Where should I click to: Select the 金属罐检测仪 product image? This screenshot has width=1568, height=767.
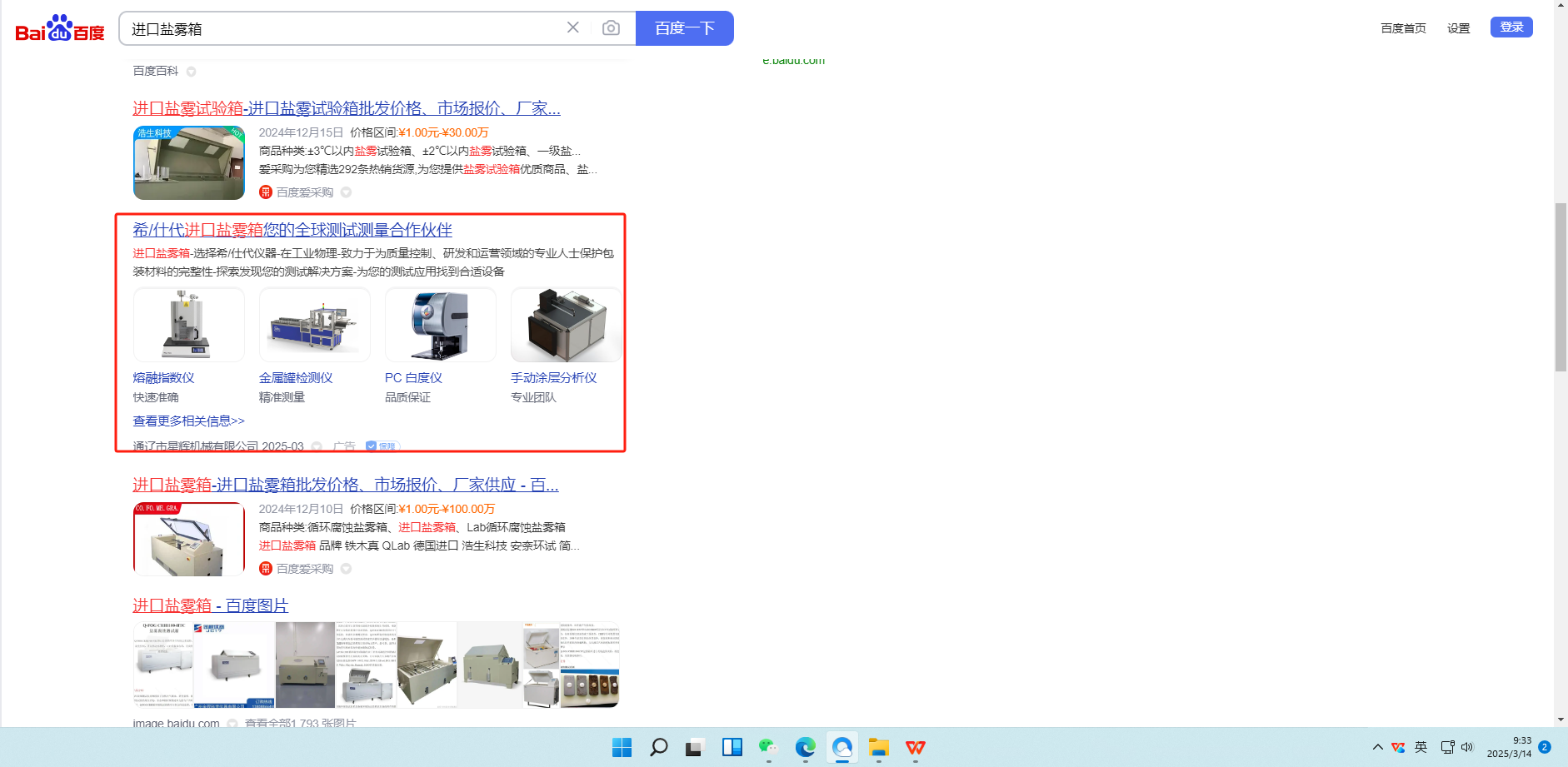click(315, 325)
